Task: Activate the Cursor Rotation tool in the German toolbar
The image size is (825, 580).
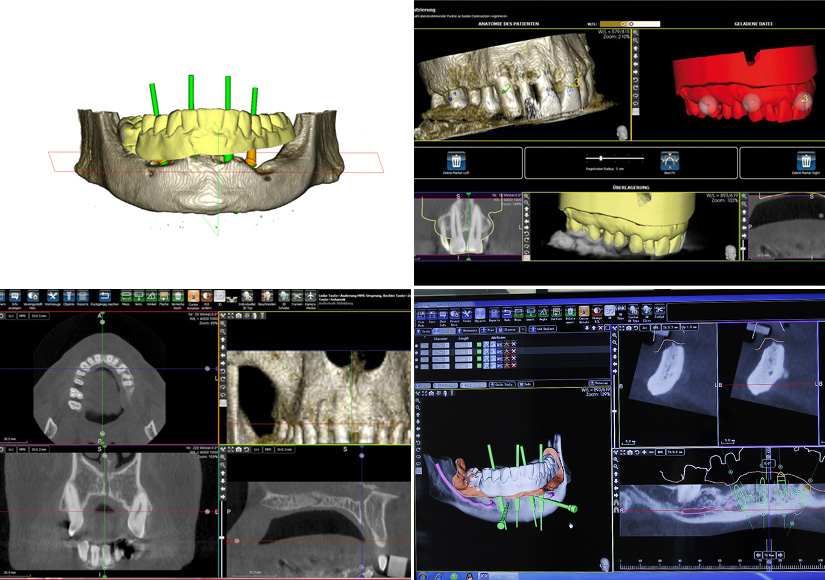Action: pos(192,297)
